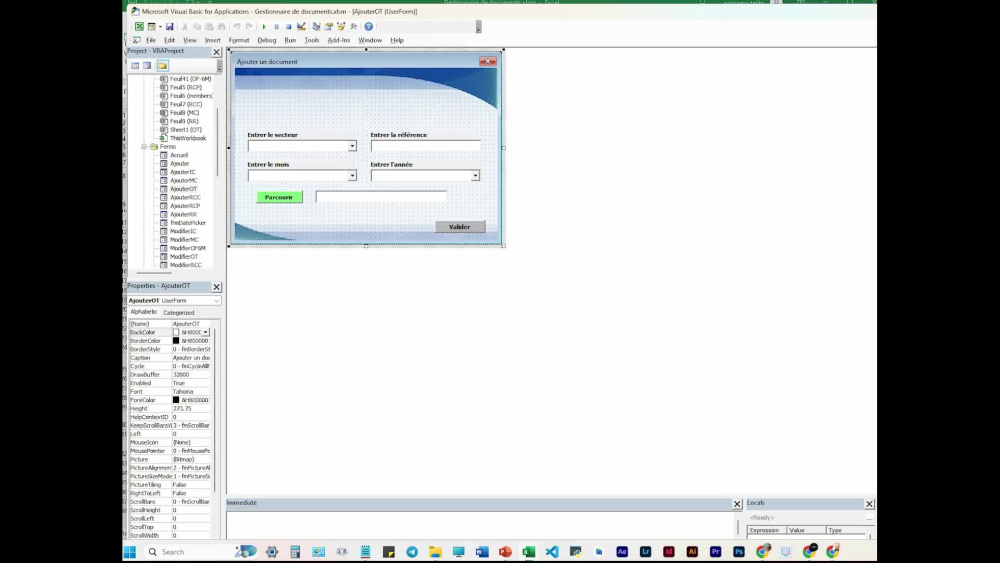Open Telegram from the taskbar
The height and width of the screenshot is (563, 1000).
412,552
